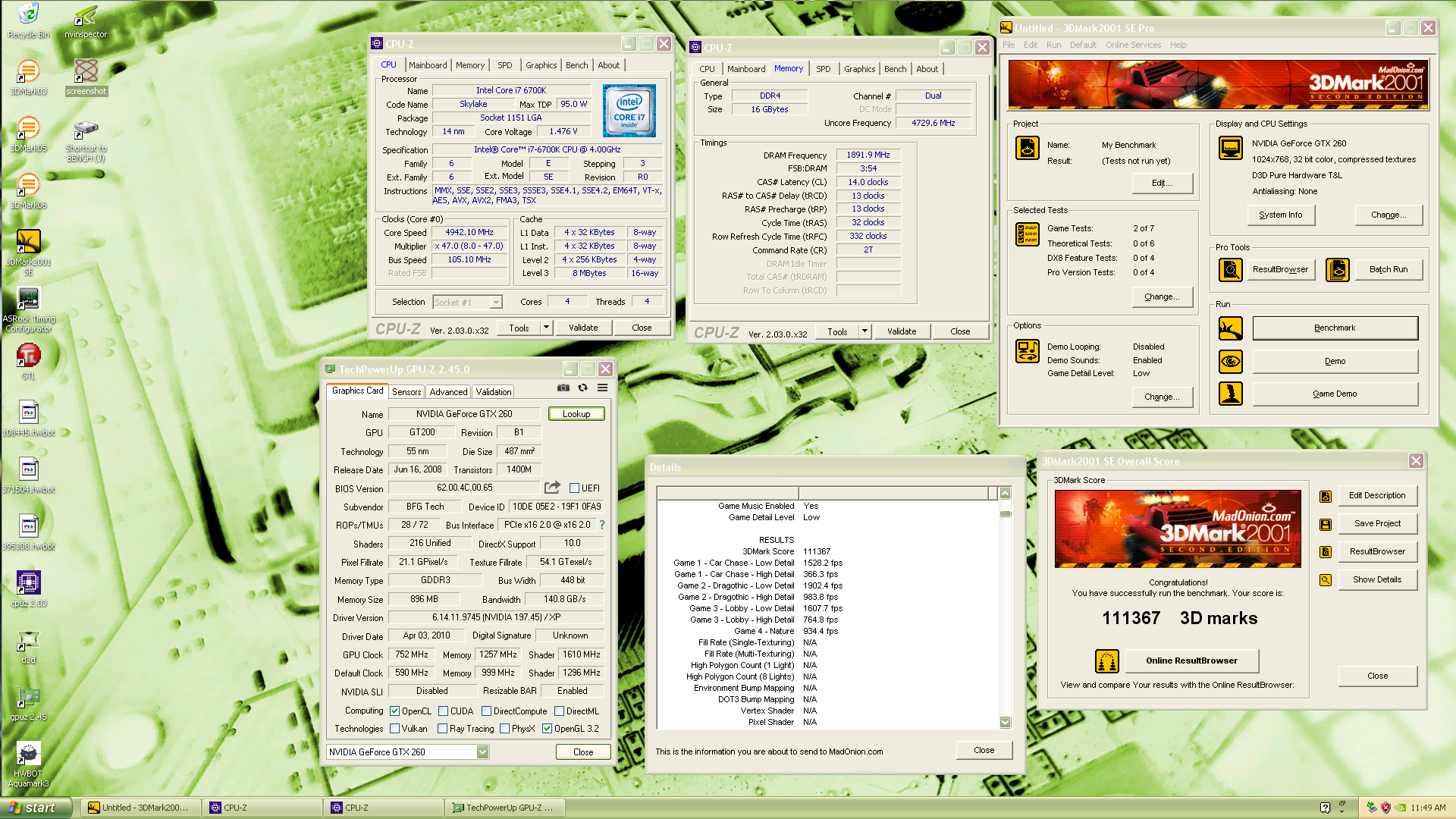Open Online Services menu in 3DMark2001

[1133, 45]
